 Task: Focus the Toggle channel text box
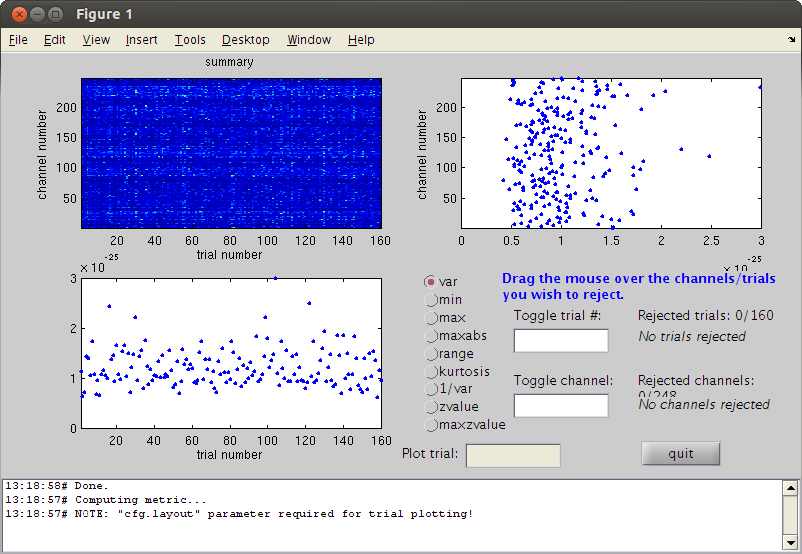point(561,406)
